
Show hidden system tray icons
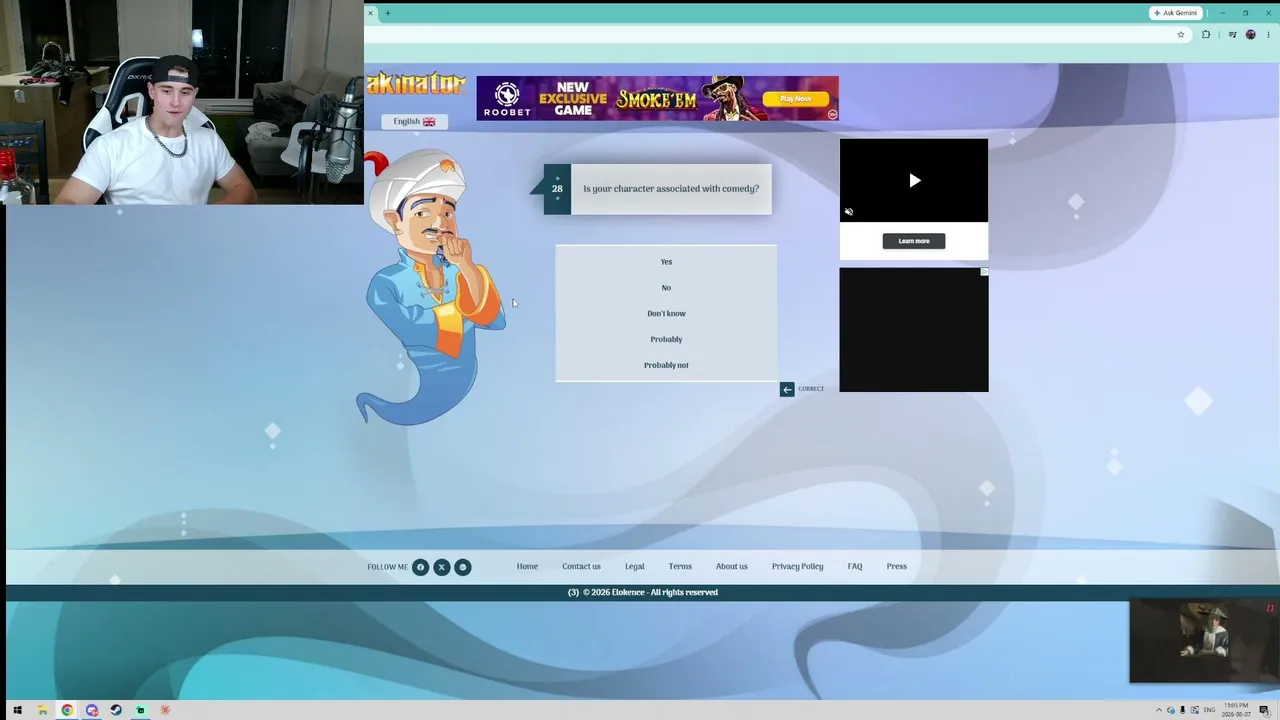tap(1160, 710)
